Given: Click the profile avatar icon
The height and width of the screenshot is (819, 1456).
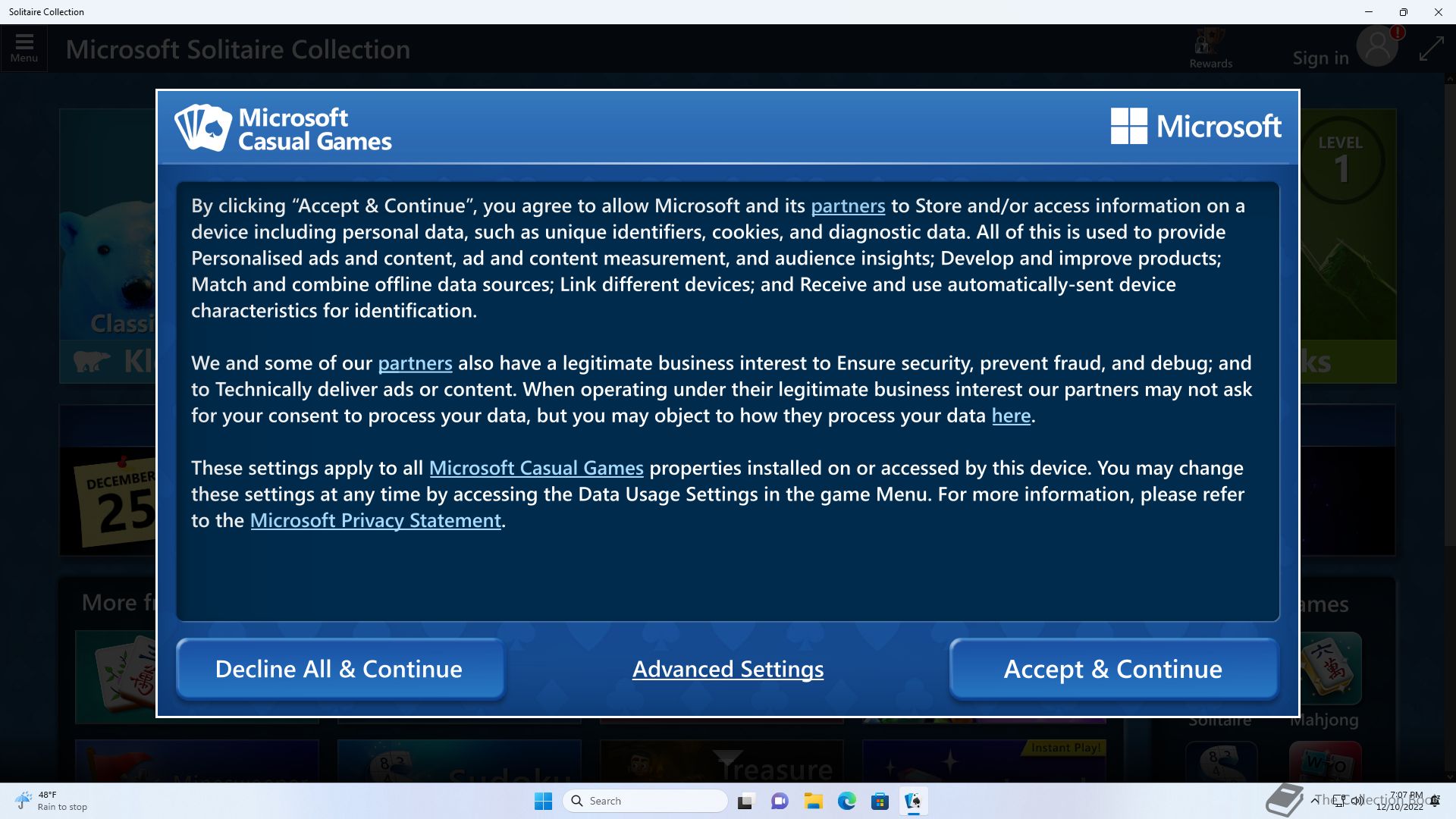Looking at the screenshot, I should click(x=1377, y=47).
